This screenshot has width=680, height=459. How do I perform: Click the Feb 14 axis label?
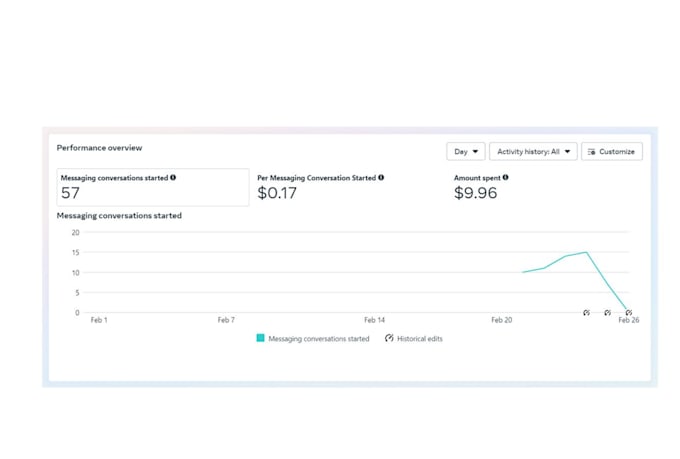[374, 320]
